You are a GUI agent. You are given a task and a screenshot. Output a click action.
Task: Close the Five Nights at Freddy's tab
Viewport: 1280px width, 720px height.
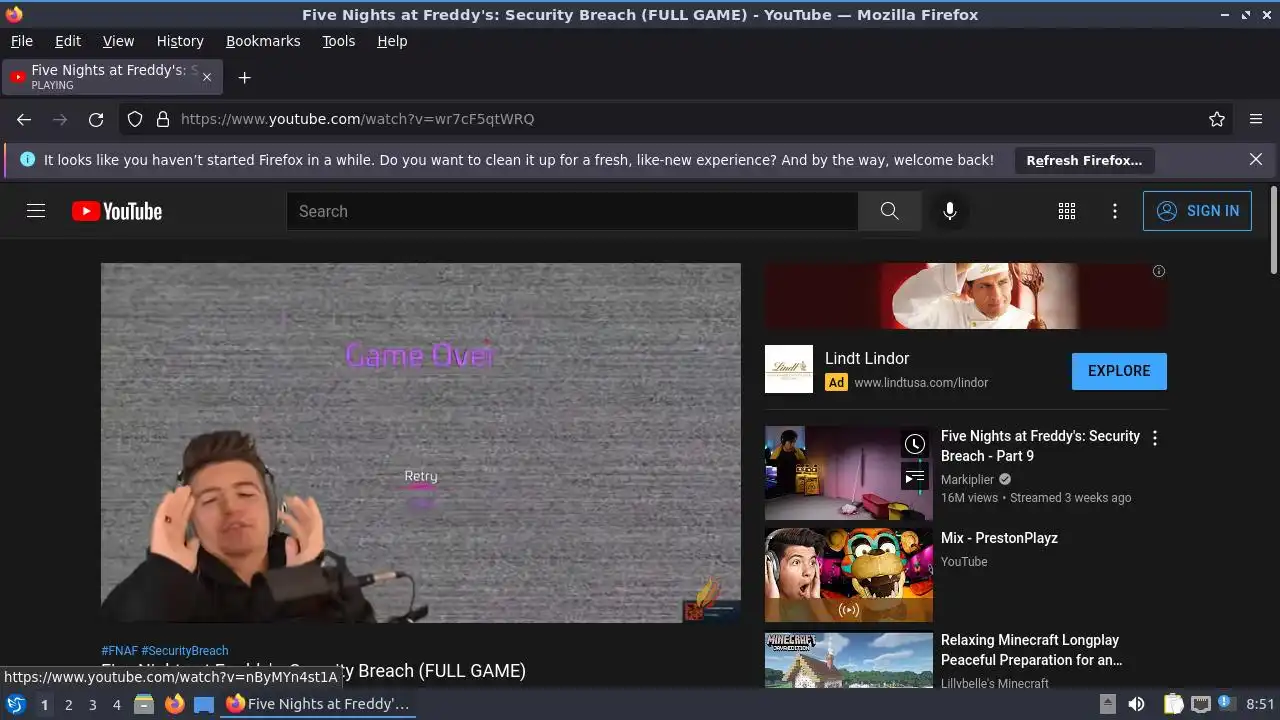[x=207, y=77]
